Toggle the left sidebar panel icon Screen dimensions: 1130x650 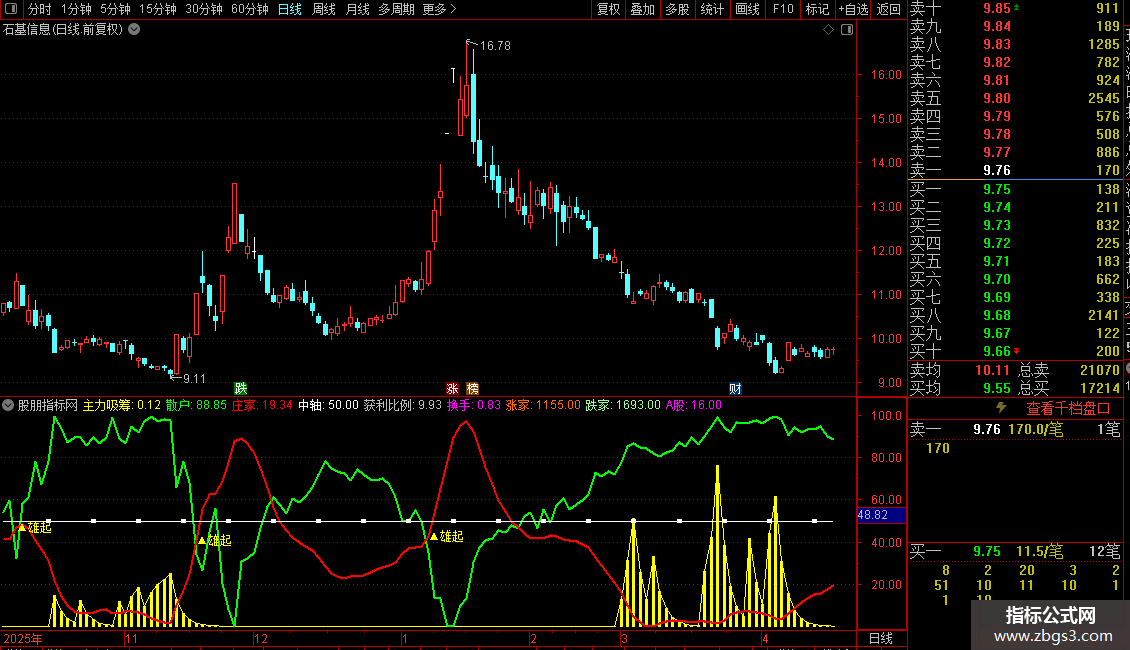(x=11, y=9)
